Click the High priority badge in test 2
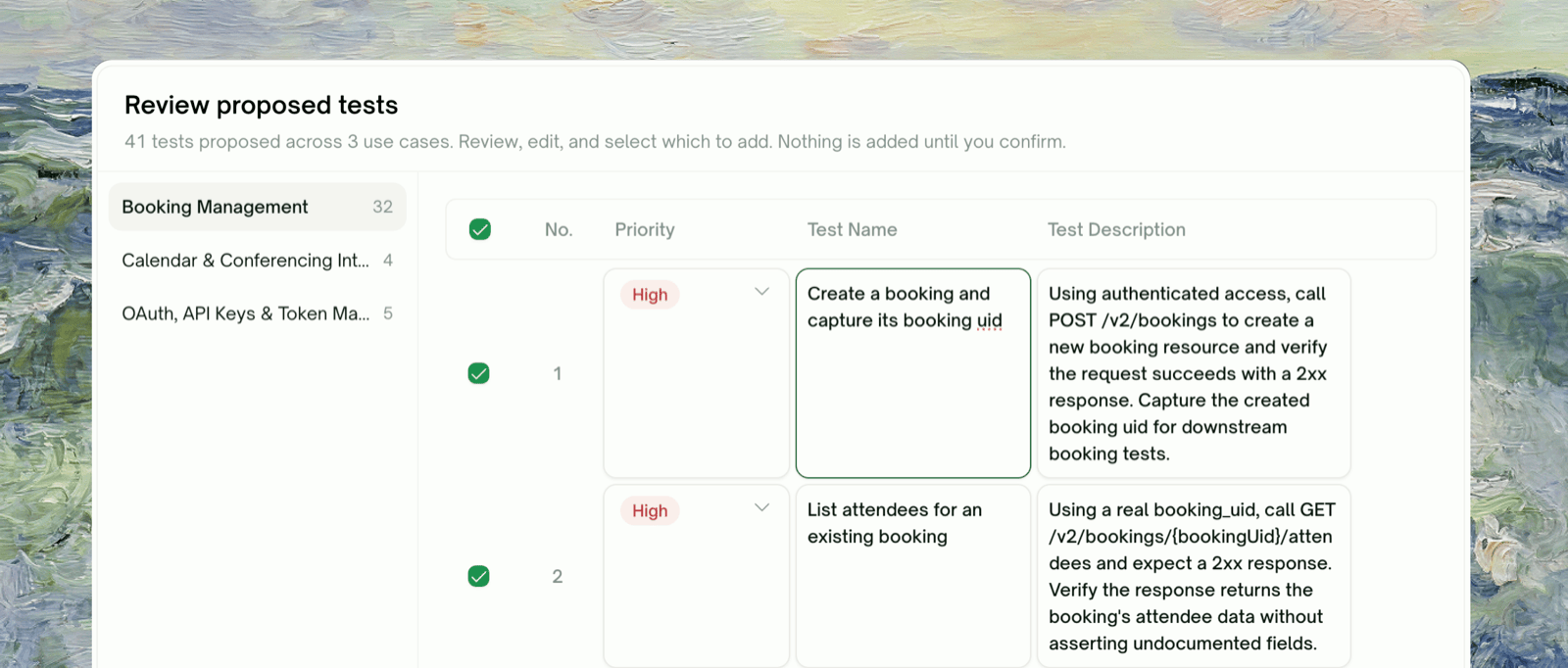 [650, 511]
